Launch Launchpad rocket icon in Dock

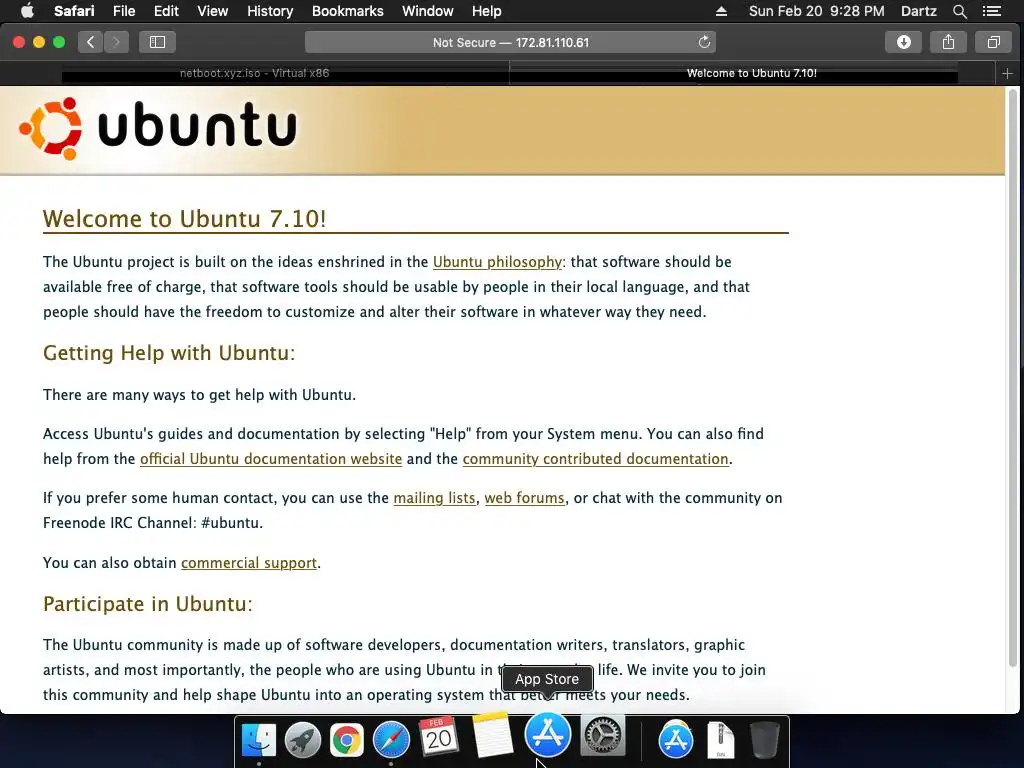point(302,740)
